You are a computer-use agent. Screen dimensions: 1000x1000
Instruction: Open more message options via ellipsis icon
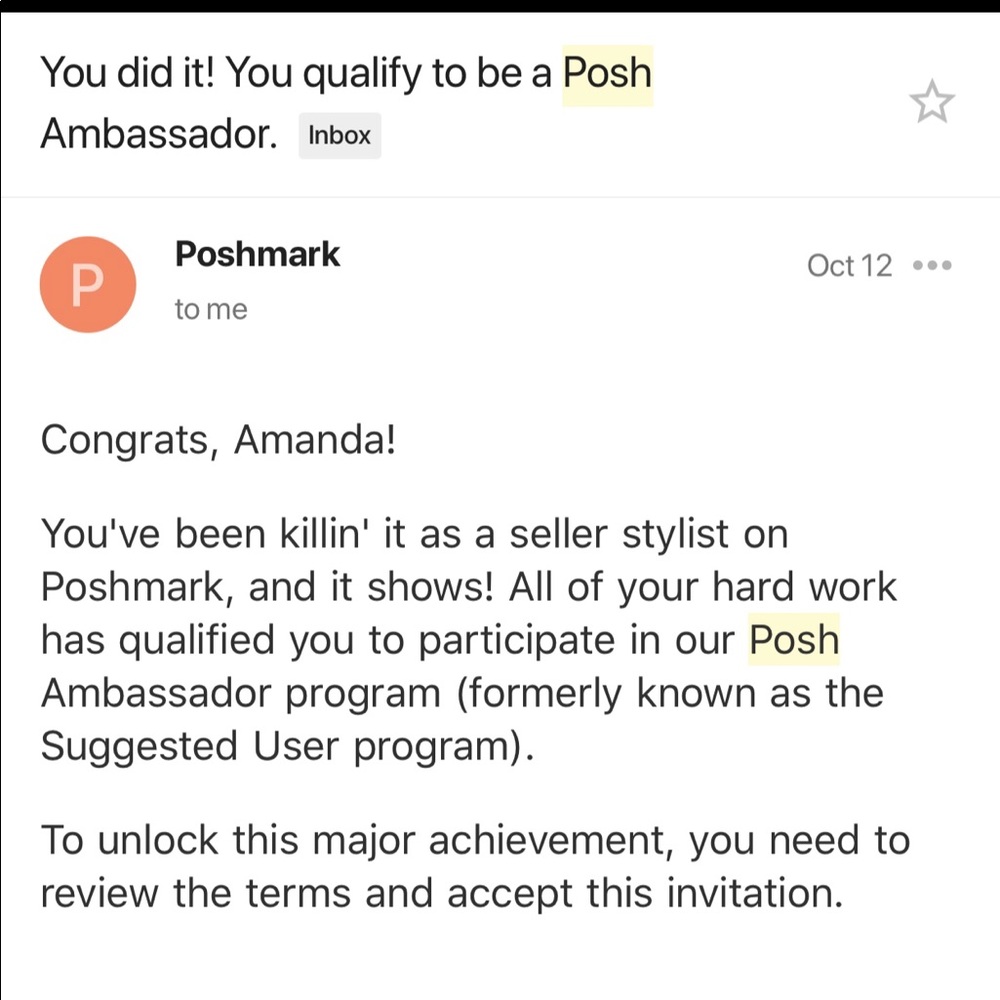coord(932,265)
